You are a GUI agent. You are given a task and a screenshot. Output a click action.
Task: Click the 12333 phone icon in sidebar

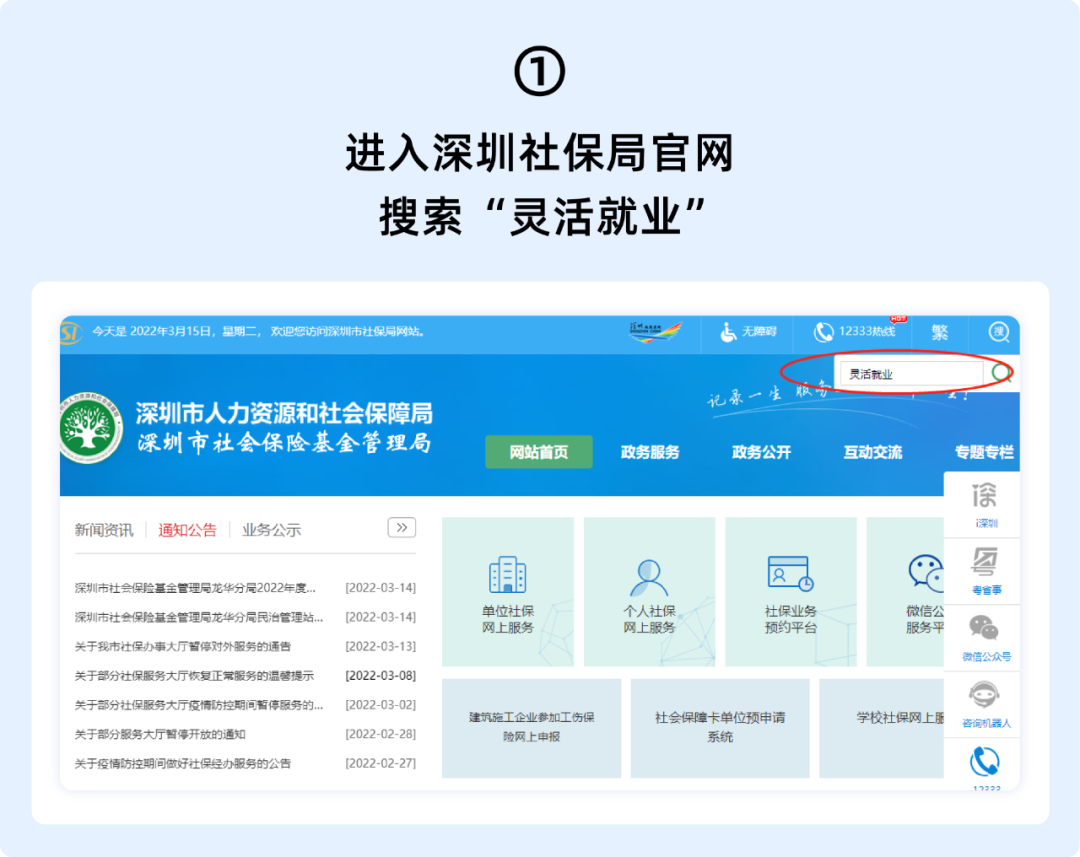click(x=983, y=762)
